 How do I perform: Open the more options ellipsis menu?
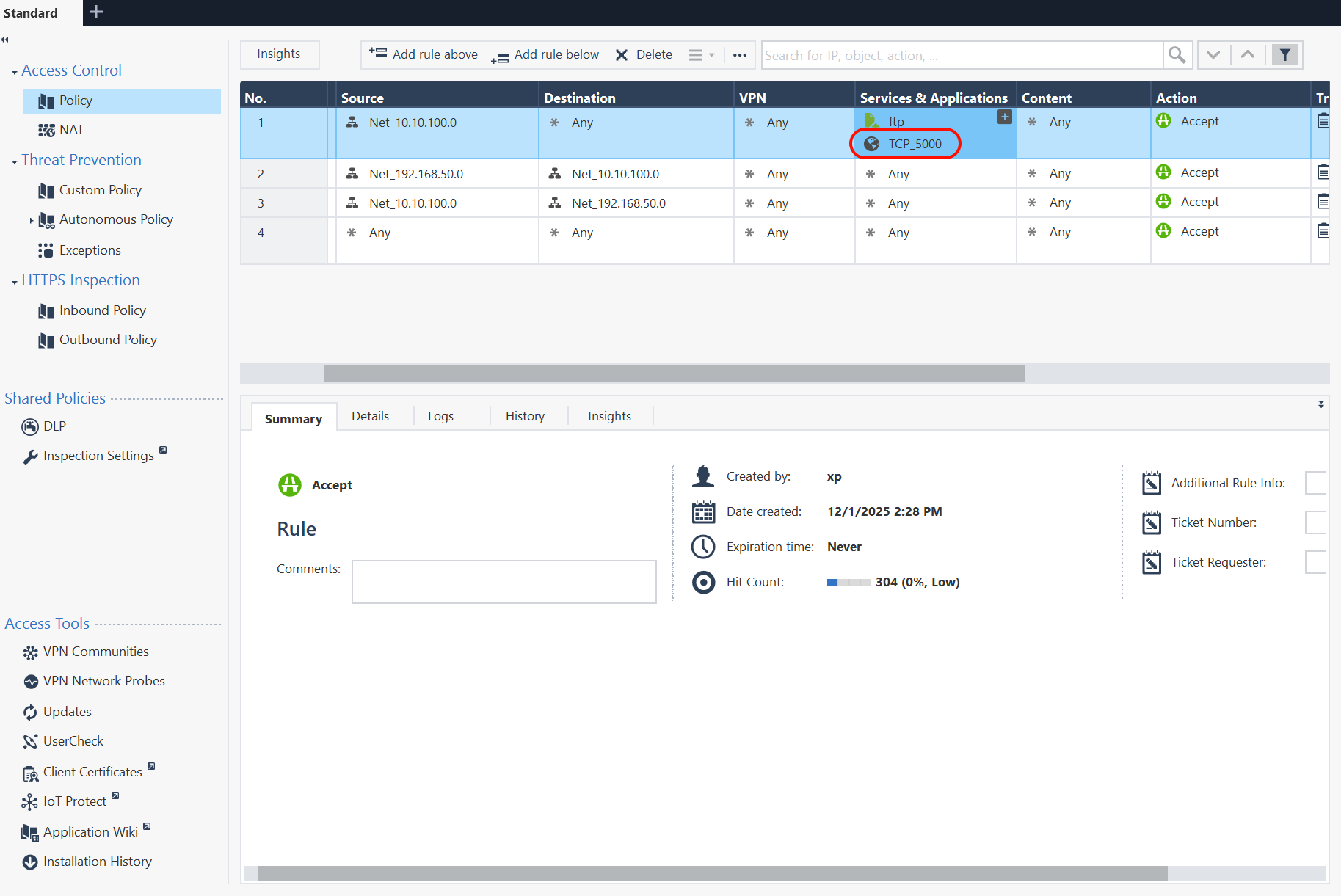[740, 55]
